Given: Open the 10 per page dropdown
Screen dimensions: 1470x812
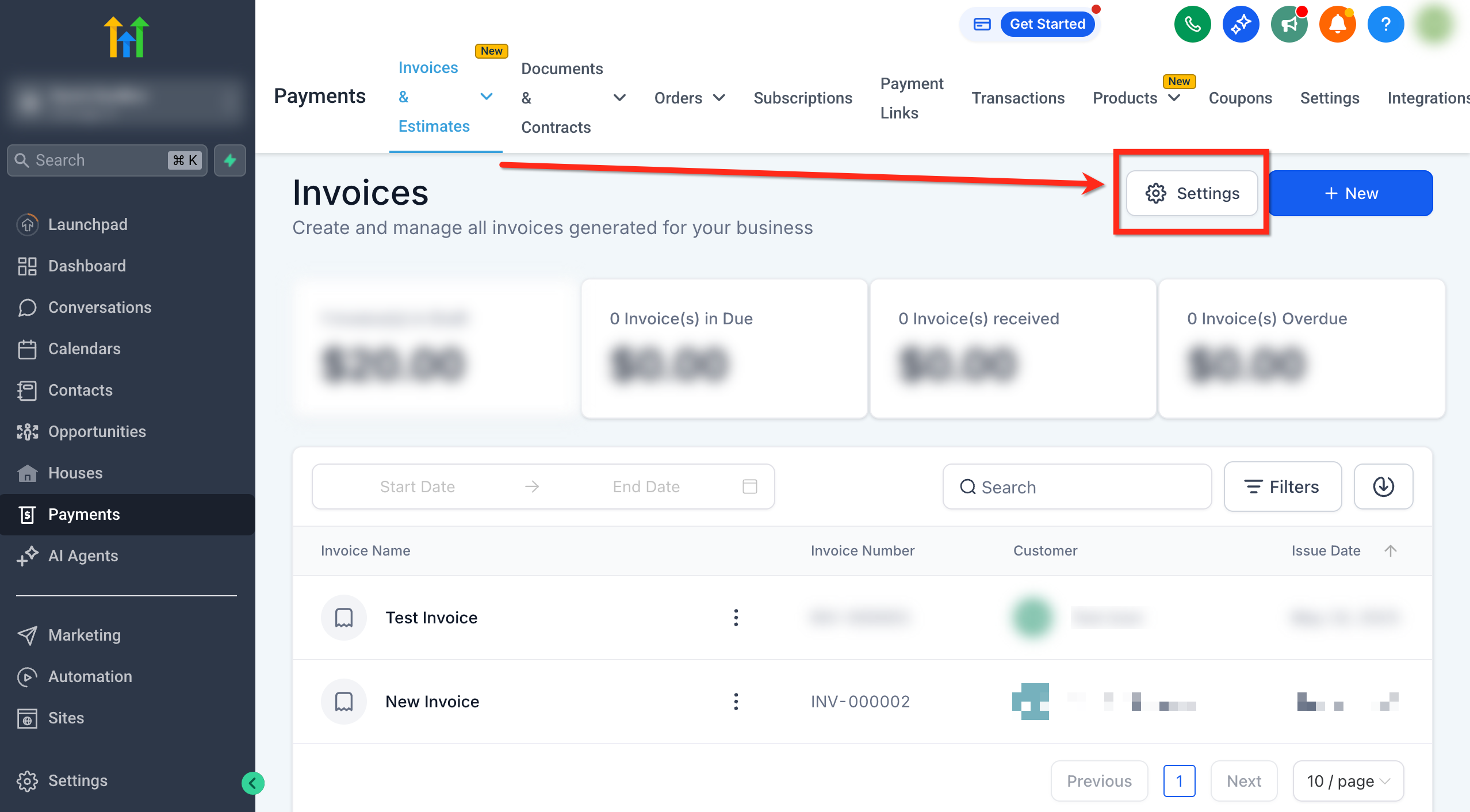Looking at the screenshot, I should (1348, 781).
